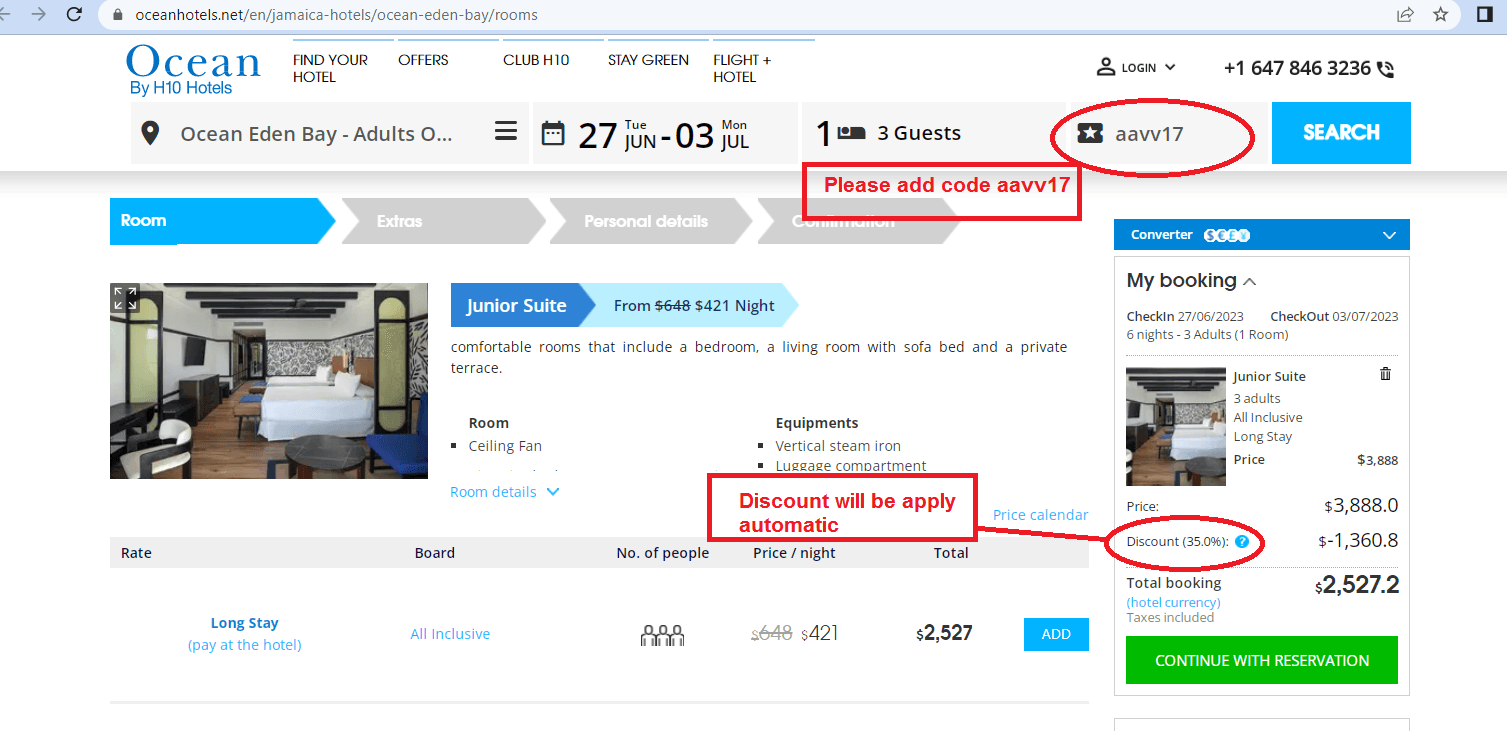Expand the Converter panel chevron
This screenshot has height=731, width=1507.
coord(1388,235)
